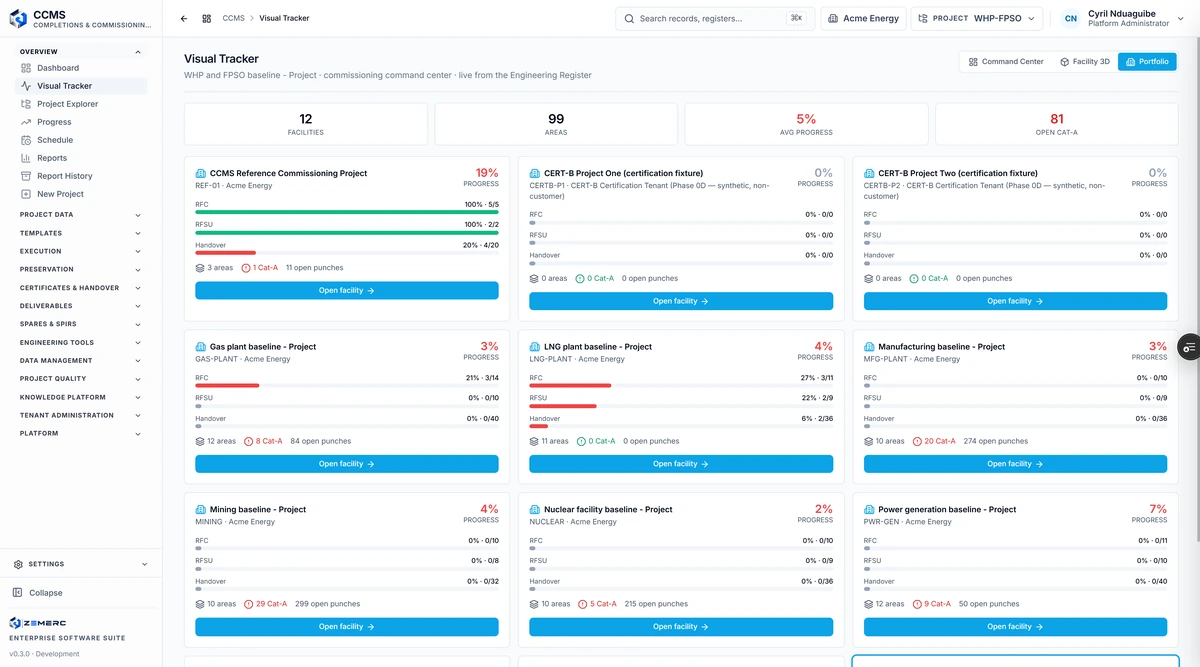Click the 12 Facilities summary card

tap(306, 124)
